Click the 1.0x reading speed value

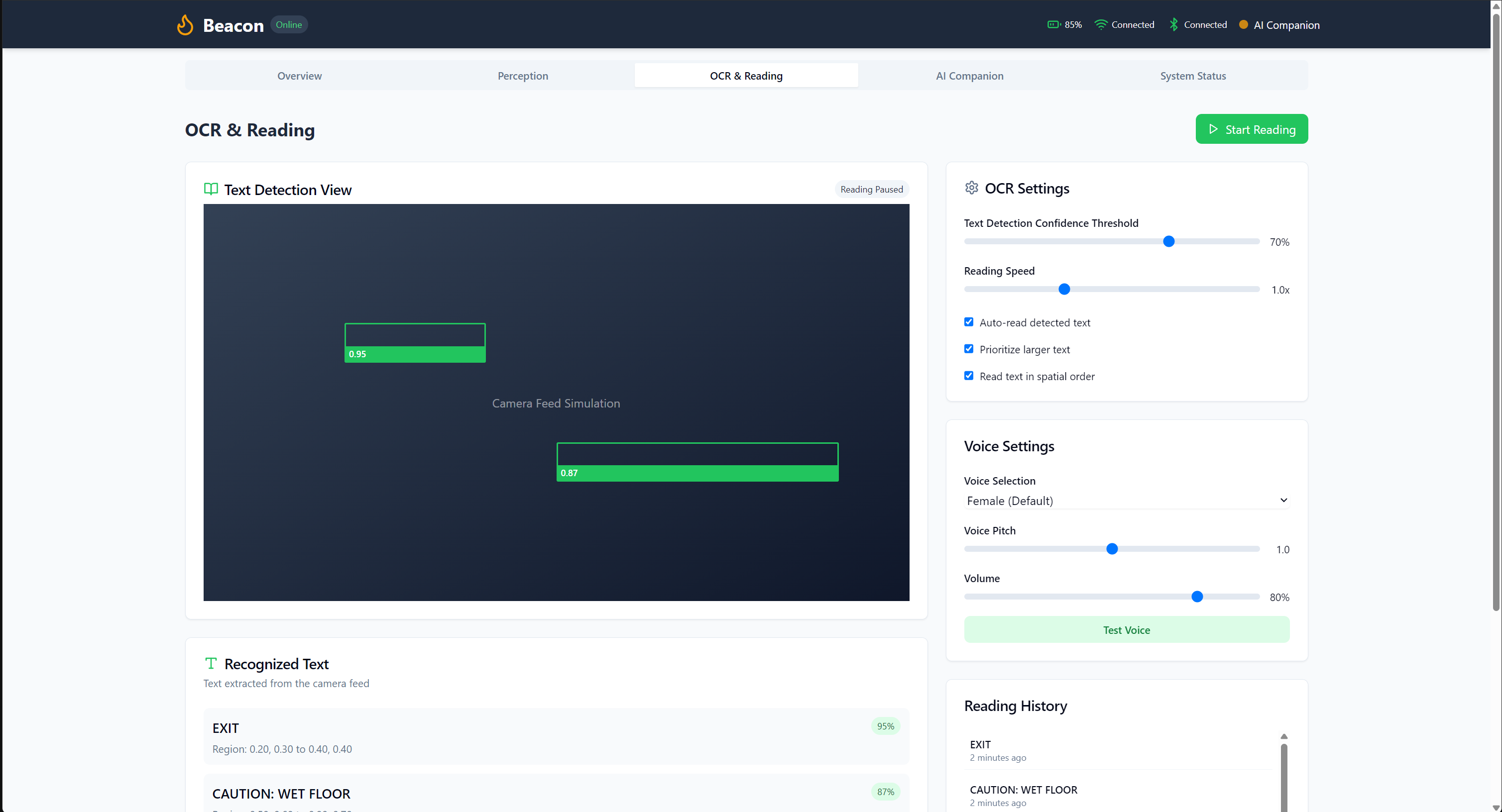1280,290
